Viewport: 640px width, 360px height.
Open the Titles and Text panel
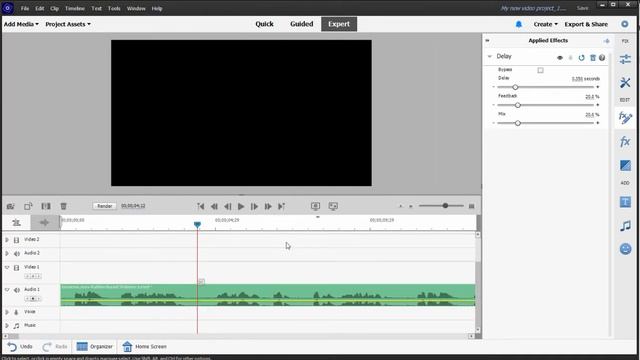click(625, 202)
